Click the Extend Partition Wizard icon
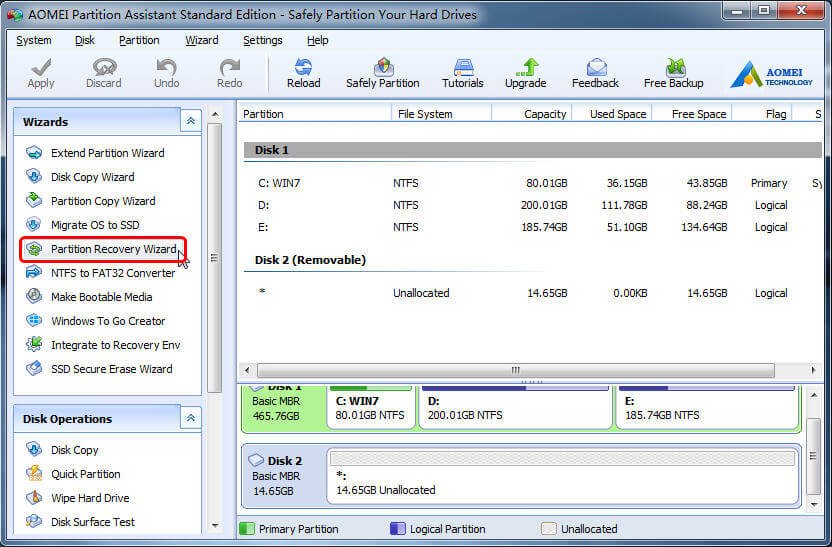The image size is (832, 547). (34, 153)
